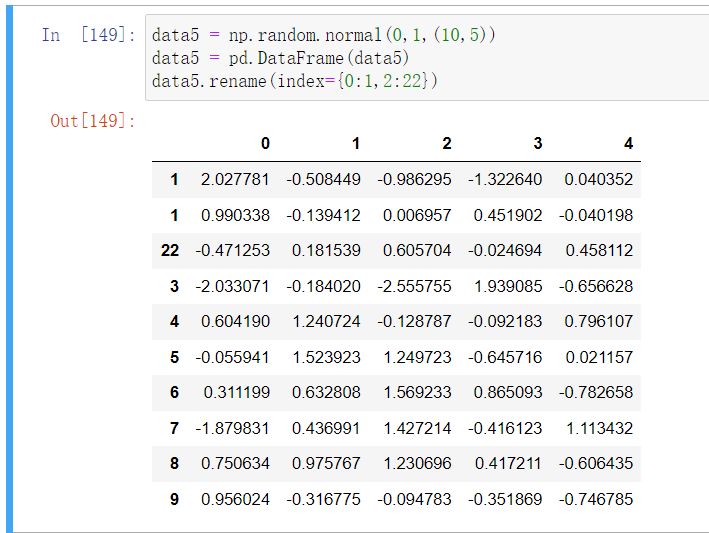Click cell value 0.632808
709x533 pixels.
(x=326, y=392)
